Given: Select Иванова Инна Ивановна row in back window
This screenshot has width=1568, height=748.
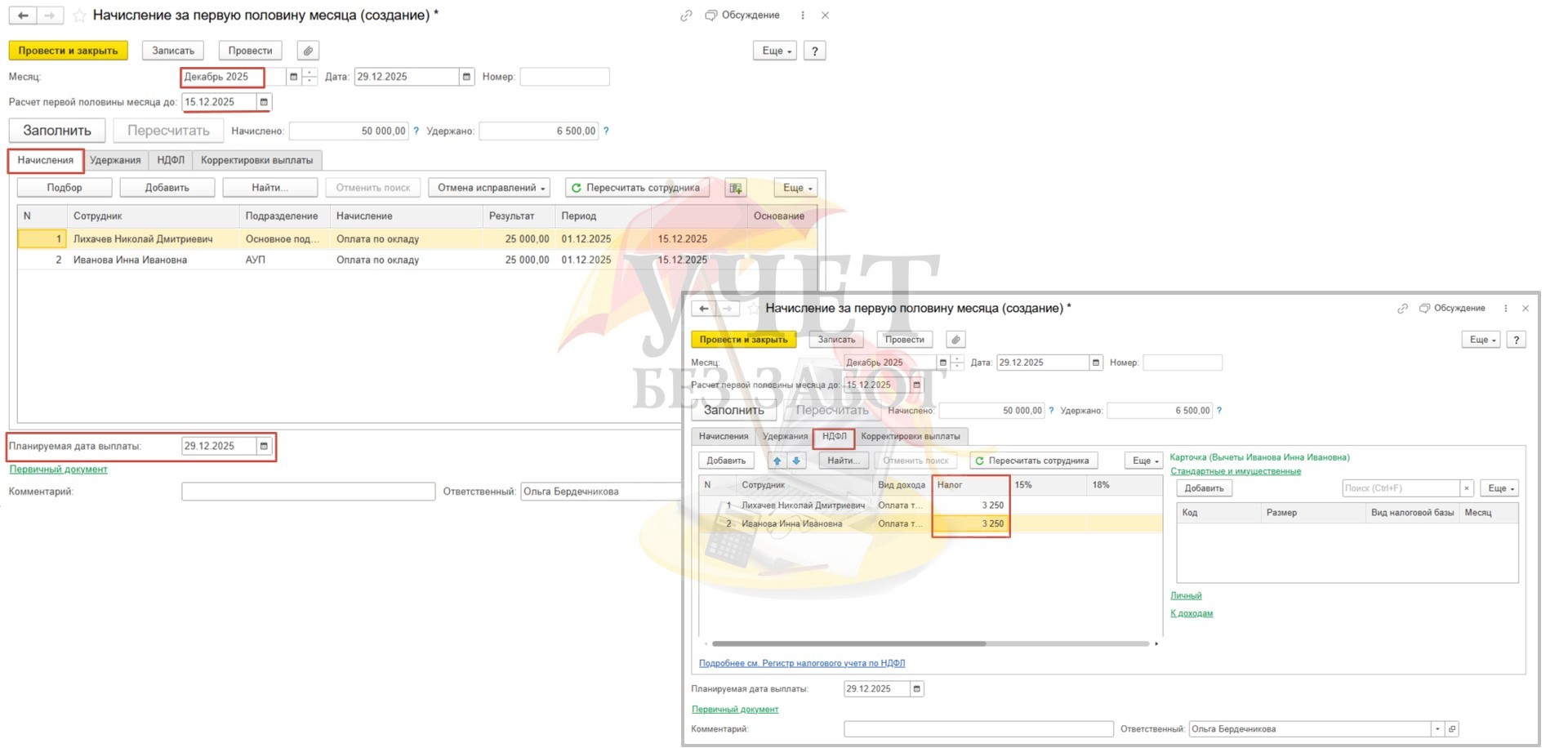Looking at the screenshot, I should [417, 260].
